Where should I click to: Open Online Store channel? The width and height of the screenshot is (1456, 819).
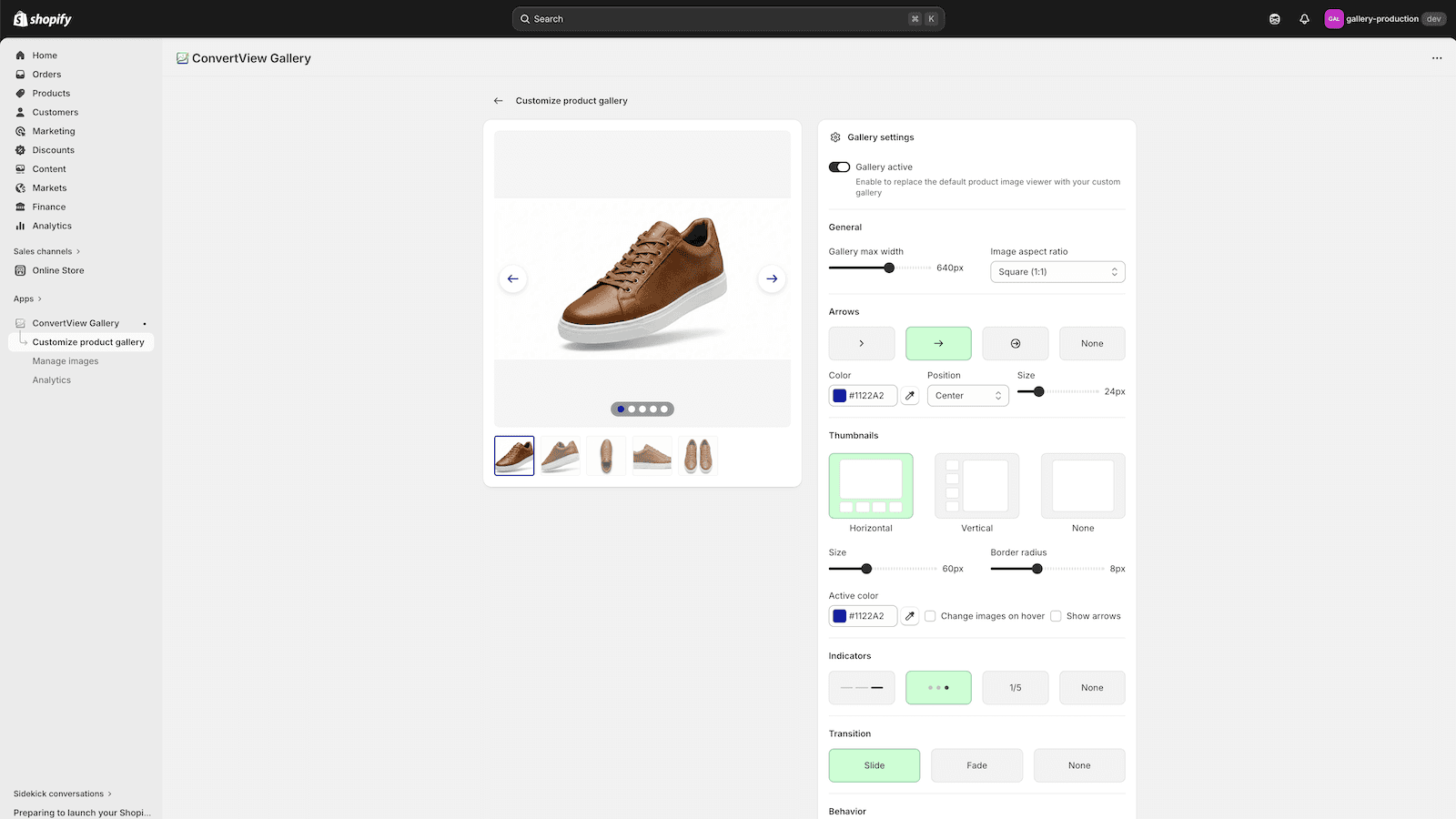click(81, 270)
